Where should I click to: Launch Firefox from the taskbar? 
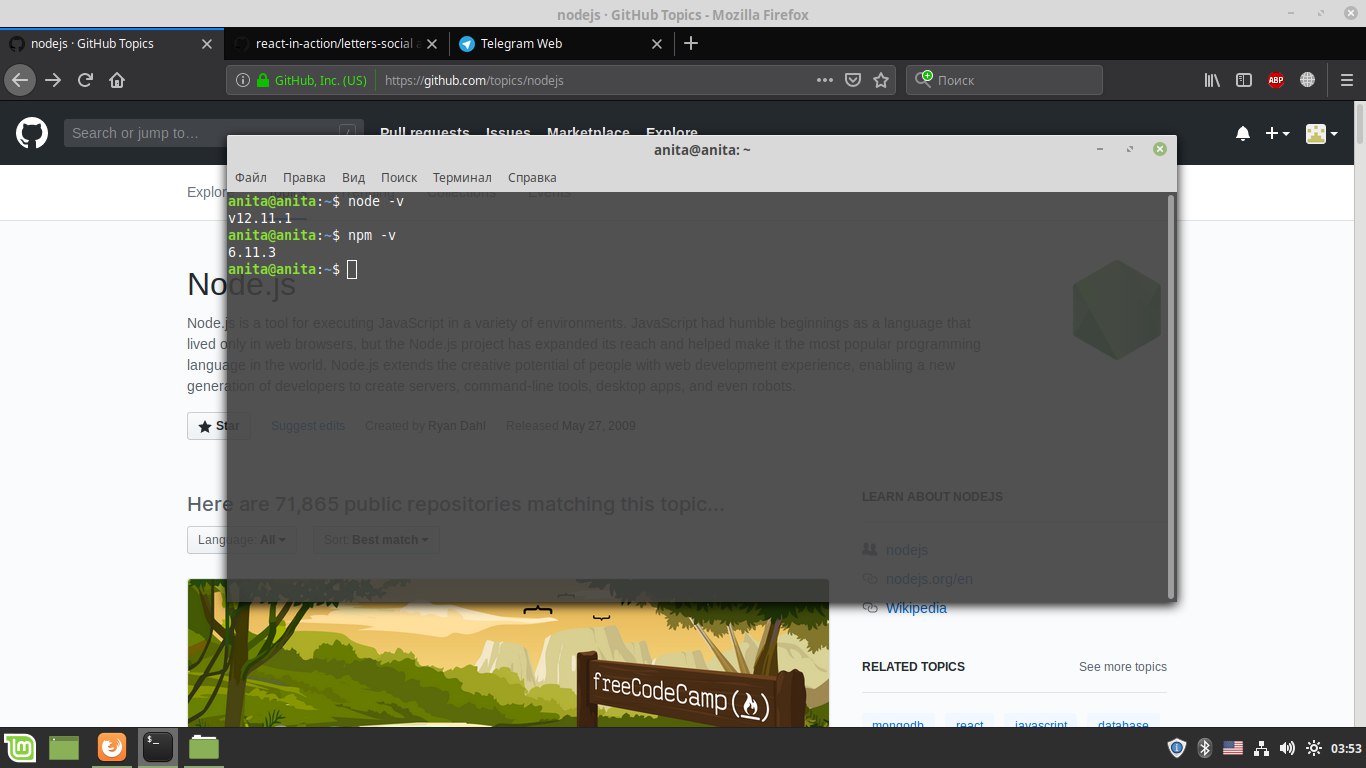point(112,747)
